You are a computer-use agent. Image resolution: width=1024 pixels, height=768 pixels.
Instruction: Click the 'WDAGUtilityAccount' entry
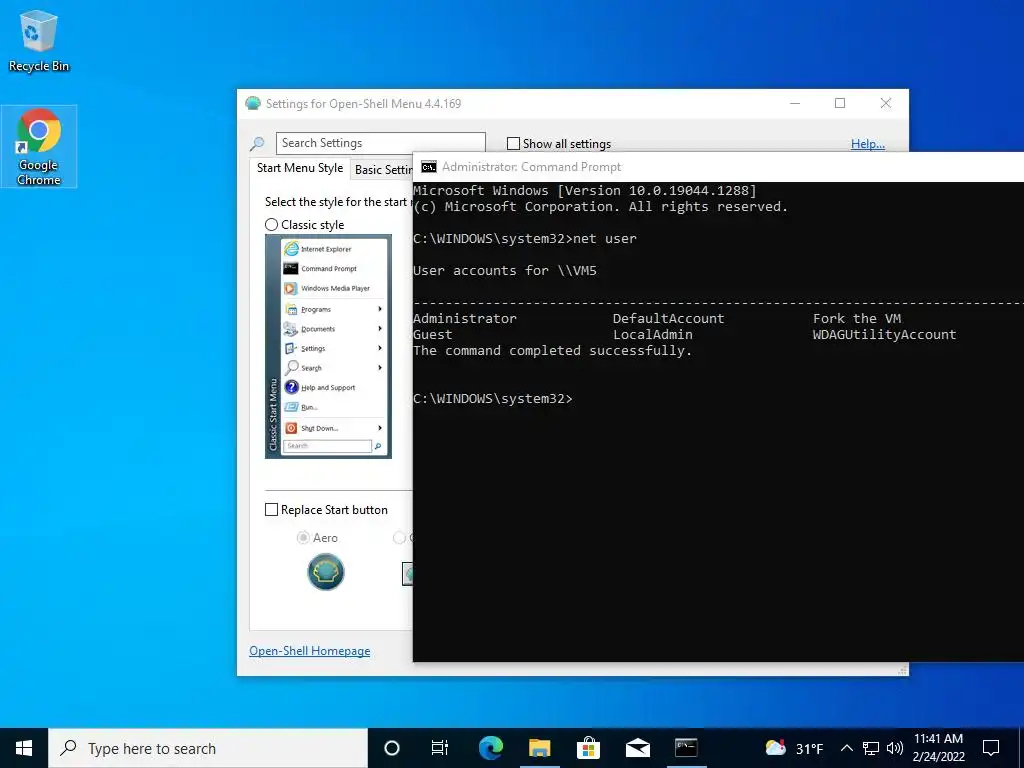[884, 334]
